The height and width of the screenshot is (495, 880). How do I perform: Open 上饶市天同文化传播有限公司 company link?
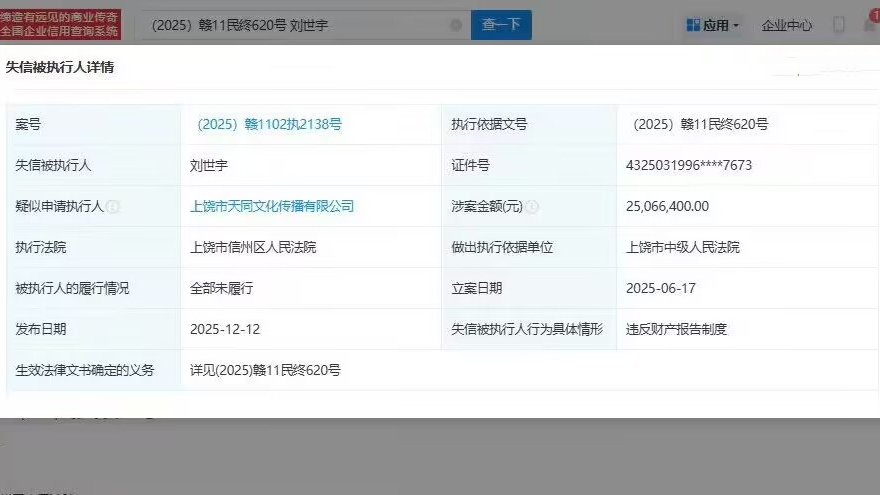coord(272,206)
